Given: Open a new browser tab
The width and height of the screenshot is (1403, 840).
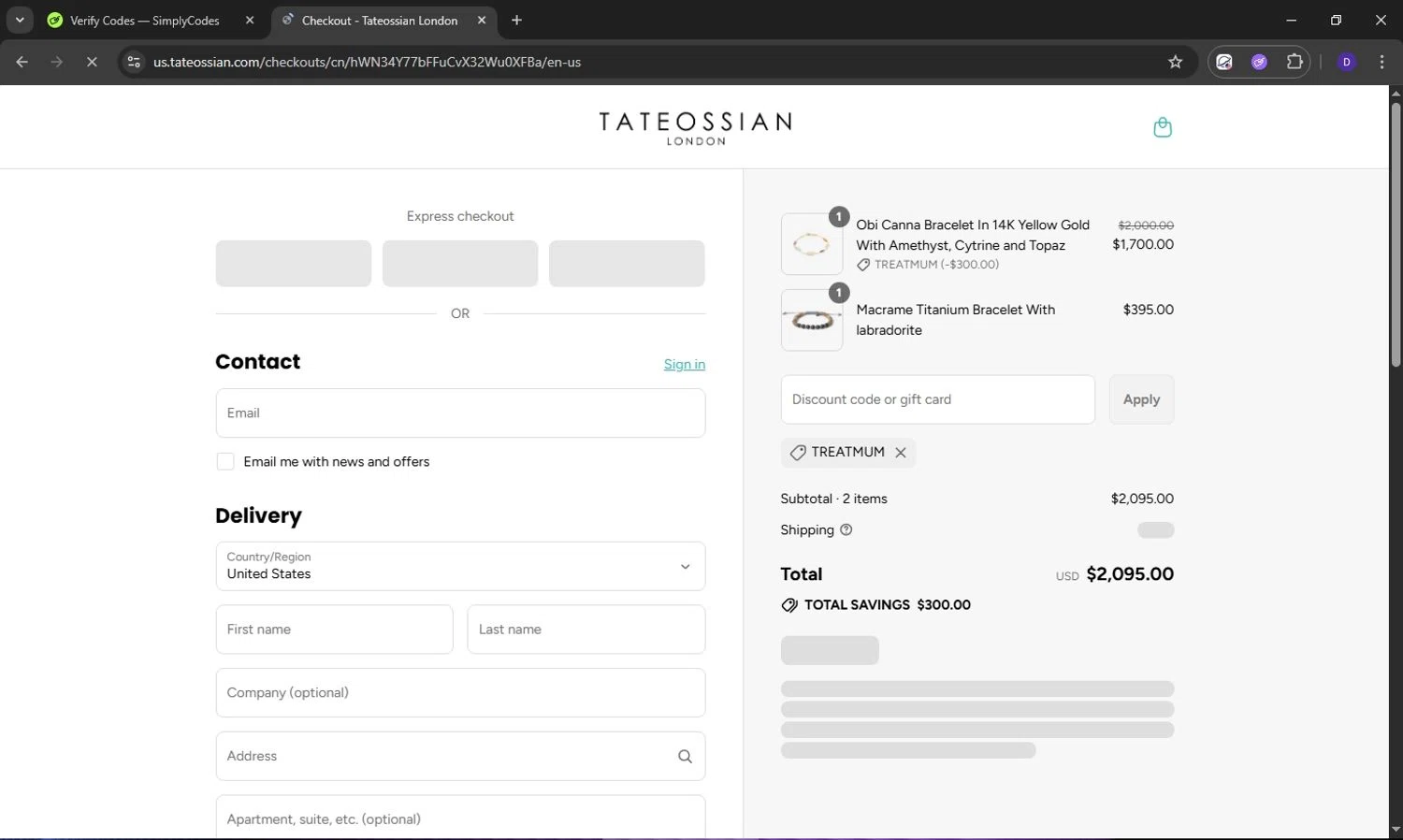Looking at the screenshot, I should tap(516, 20).
